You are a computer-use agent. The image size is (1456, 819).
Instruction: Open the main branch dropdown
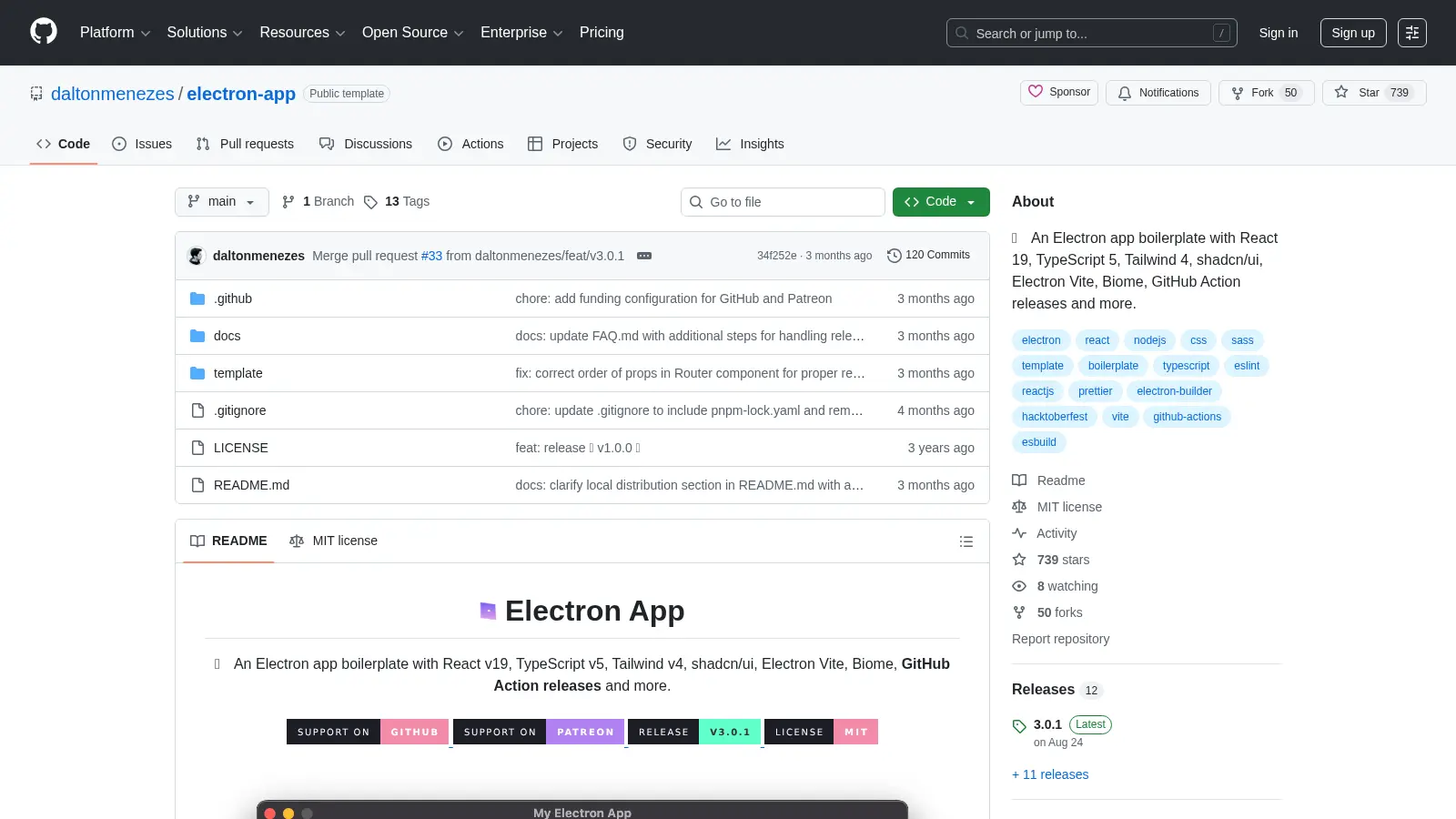(x=222, y=202)
